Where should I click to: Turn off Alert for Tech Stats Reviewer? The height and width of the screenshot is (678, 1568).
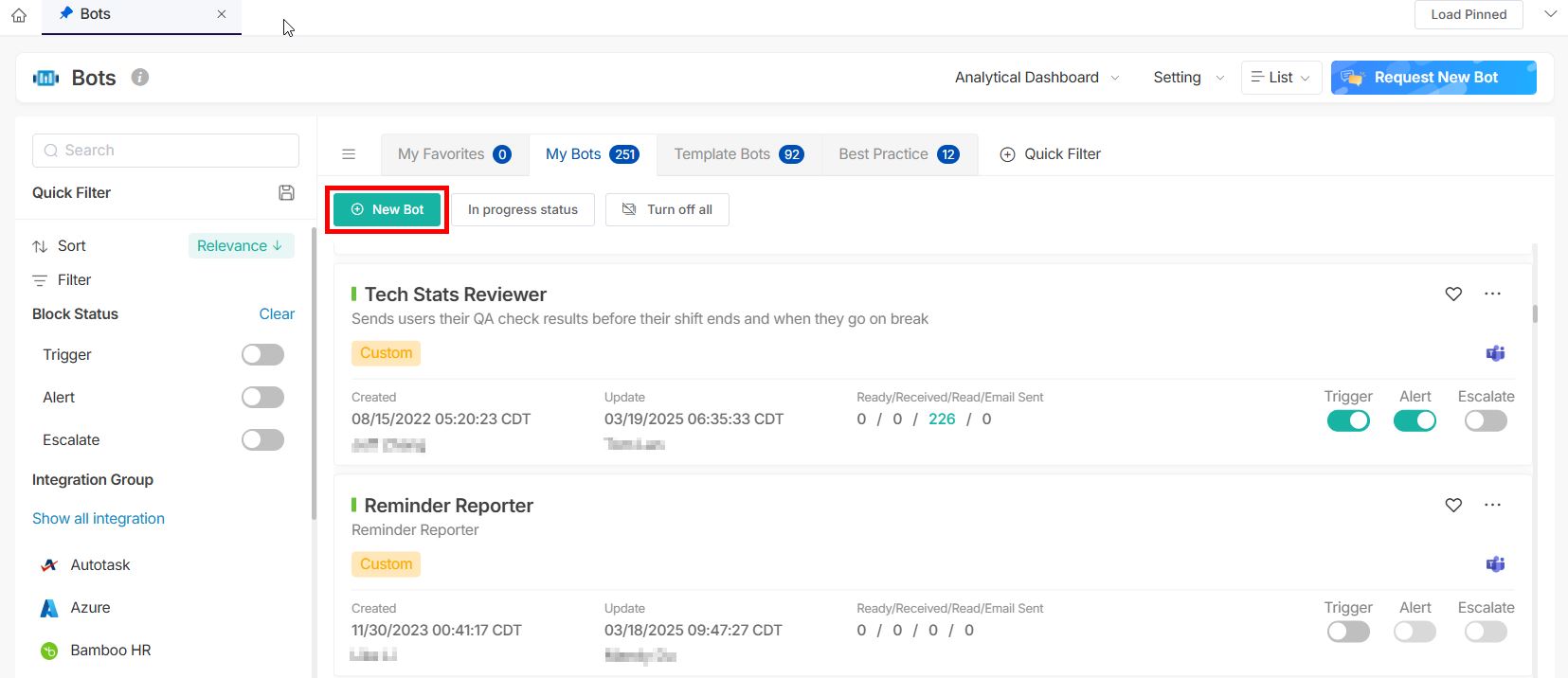[1415, 421]
